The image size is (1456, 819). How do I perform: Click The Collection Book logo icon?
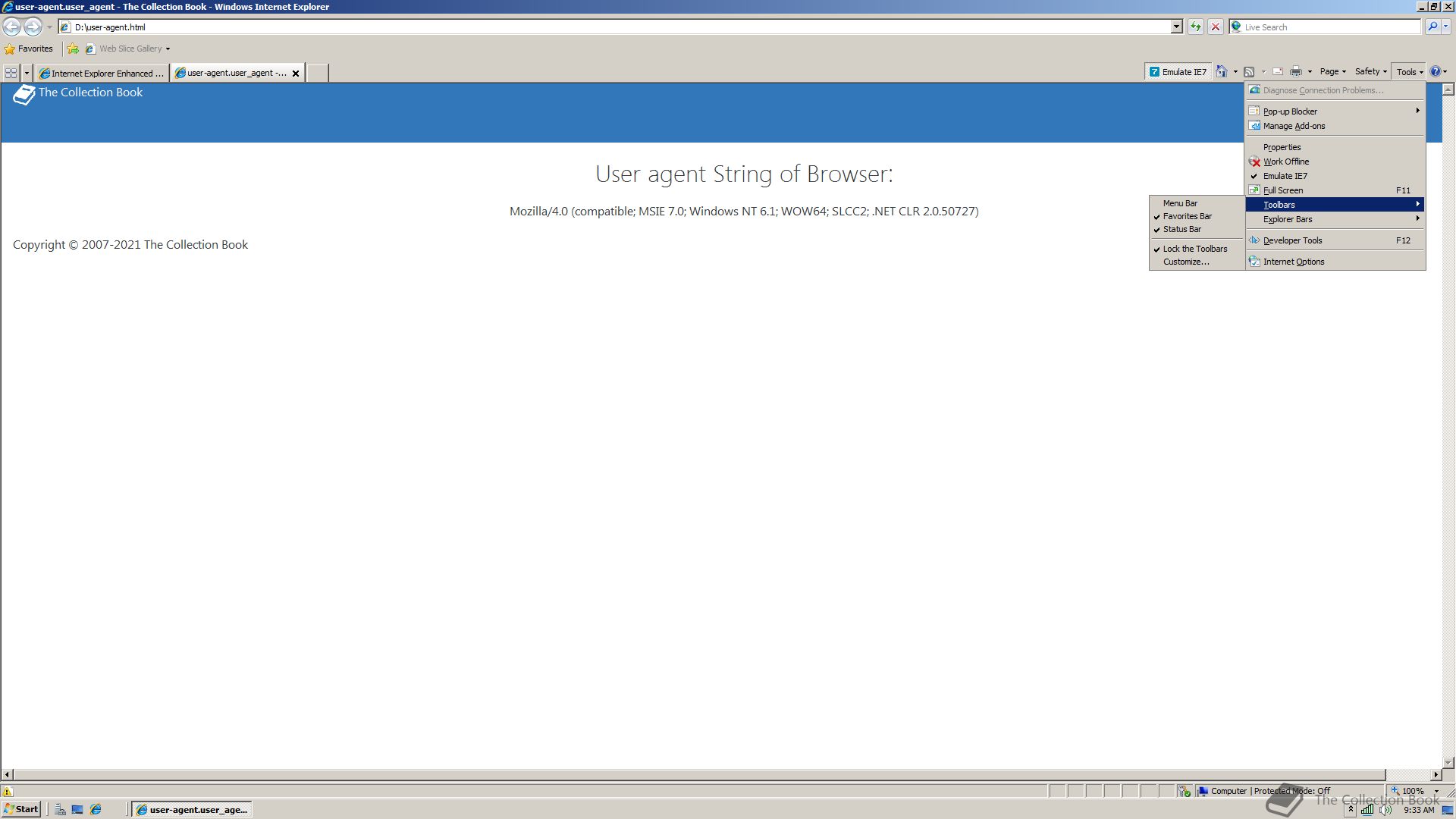[24, 95]
